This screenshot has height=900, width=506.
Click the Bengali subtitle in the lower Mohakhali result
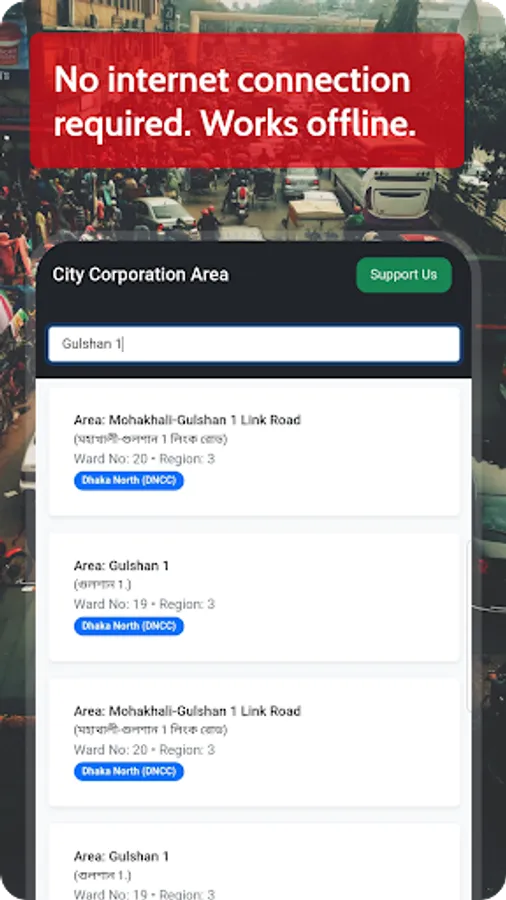click(151, 730)
